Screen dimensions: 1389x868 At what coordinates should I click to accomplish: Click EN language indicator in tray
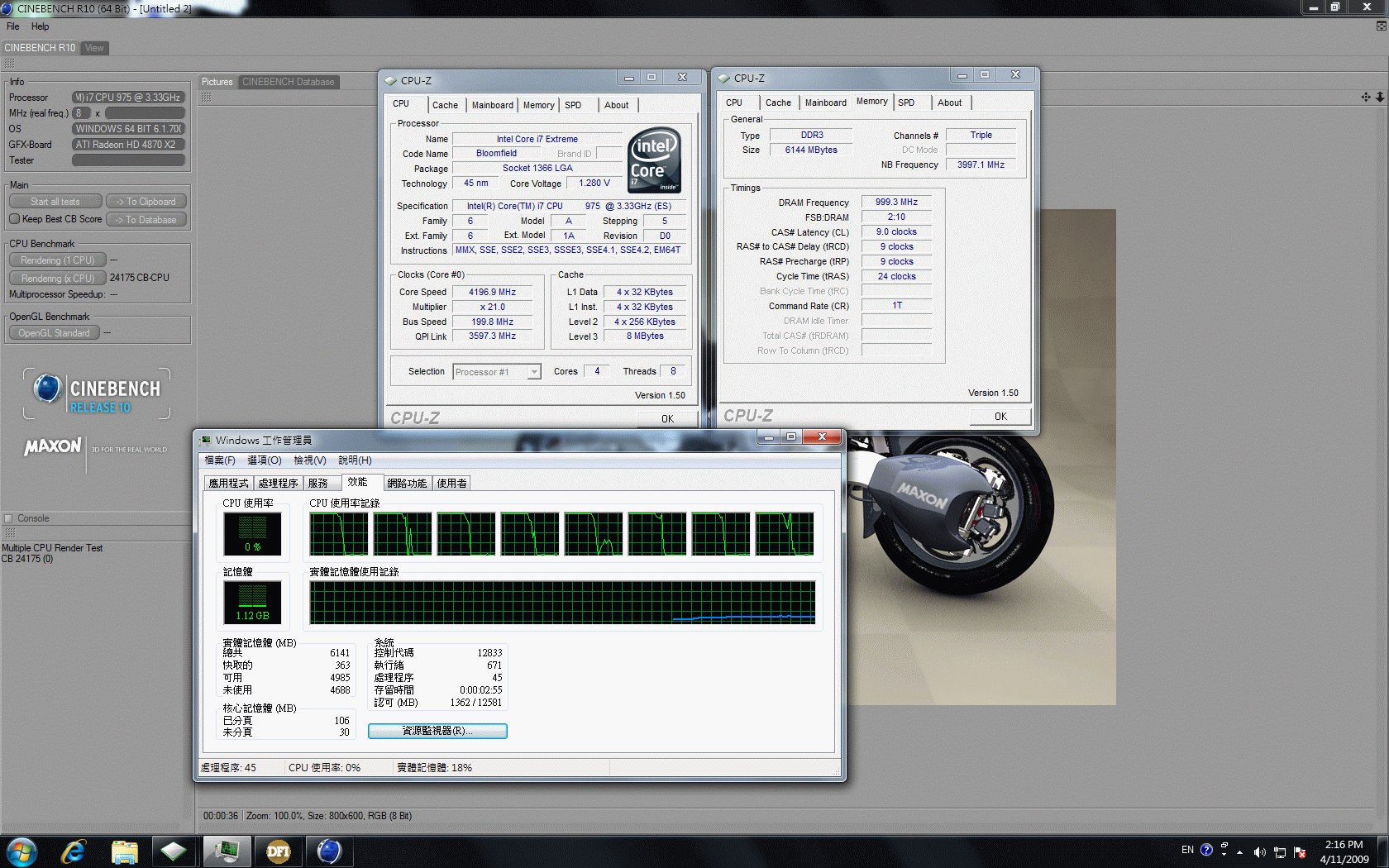1187,850
